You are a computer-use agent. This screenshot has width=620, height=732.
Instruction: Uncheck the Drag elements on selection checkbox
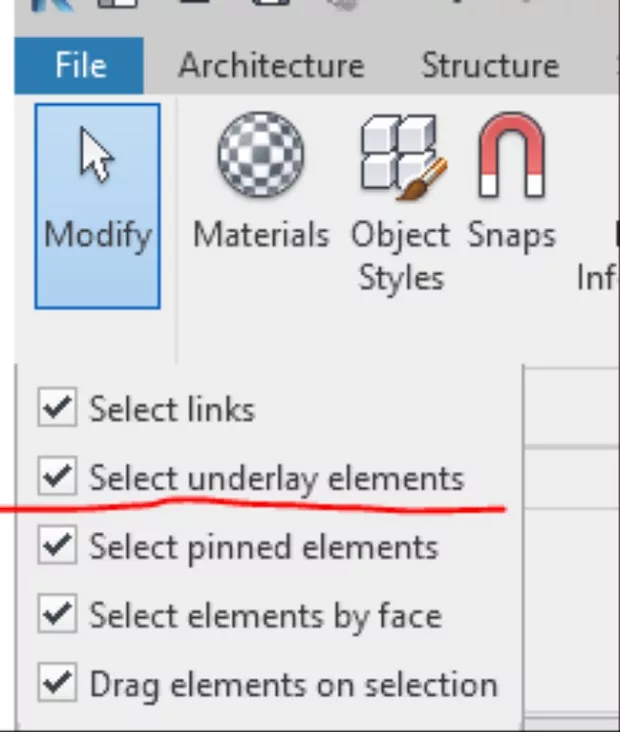57,684
